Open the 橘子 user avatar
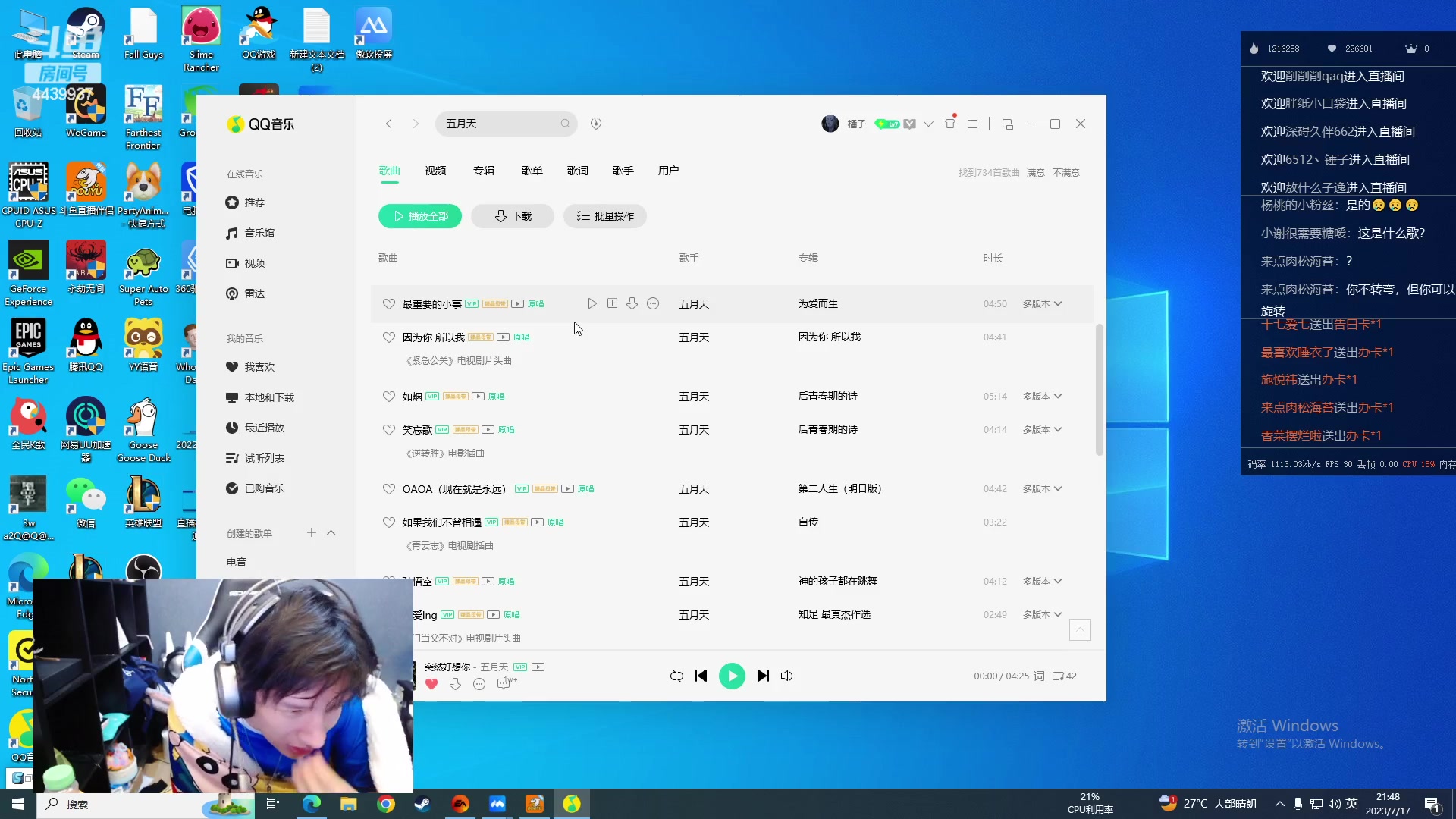Screen dimensions: 1456x819 pyautogui.click(x=830, y=124)
